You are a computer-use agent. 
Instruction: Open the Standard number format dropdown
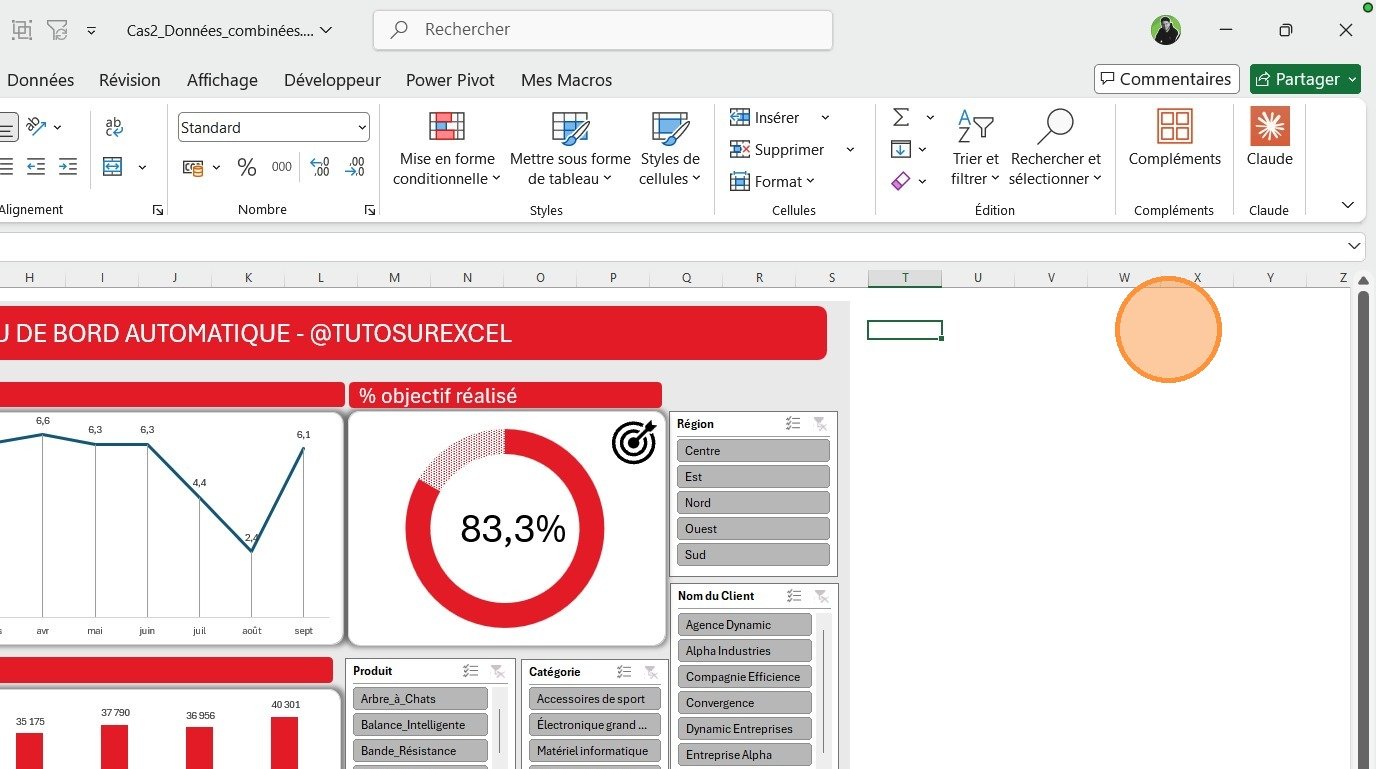[362, 128]
